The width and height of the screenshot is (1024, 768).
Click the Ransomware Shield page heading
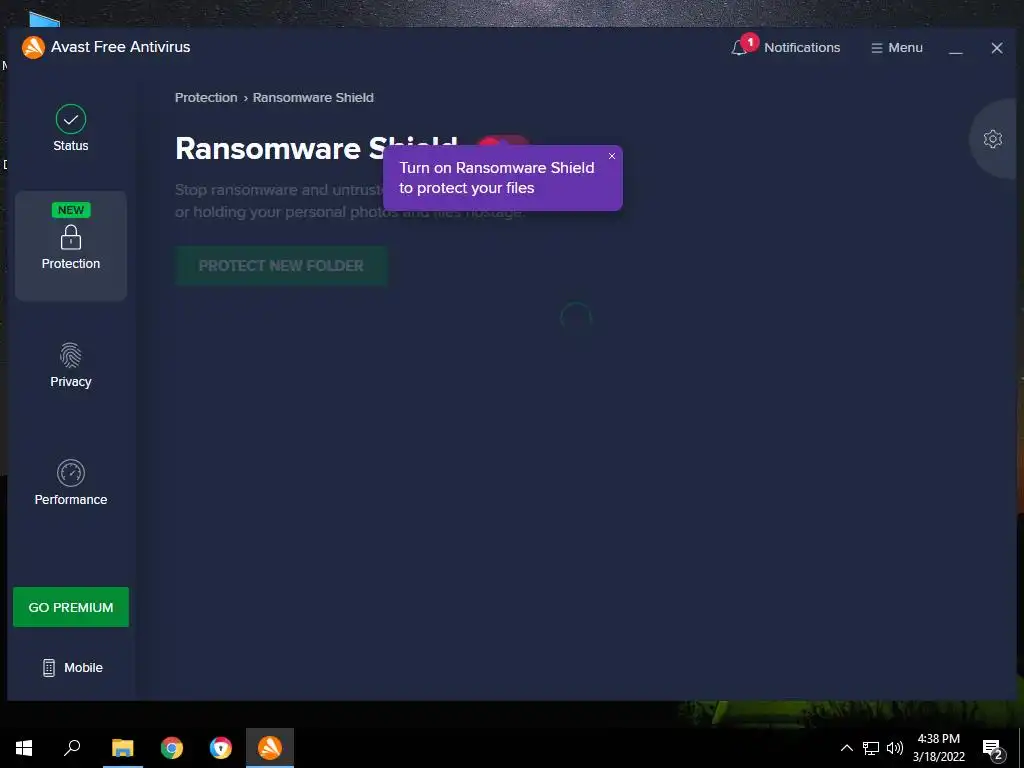(316, 148)
